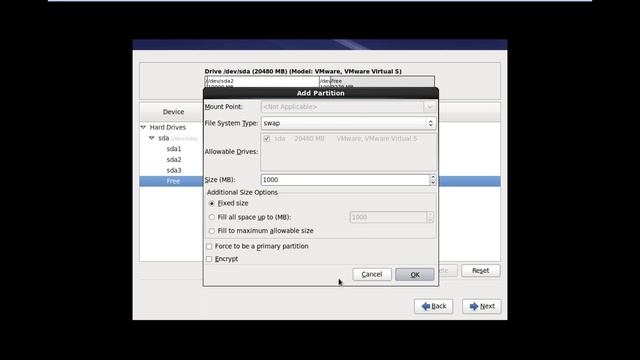Collapse the Hard Drives tree node
The image size is (640, 360).
point(143,127)
